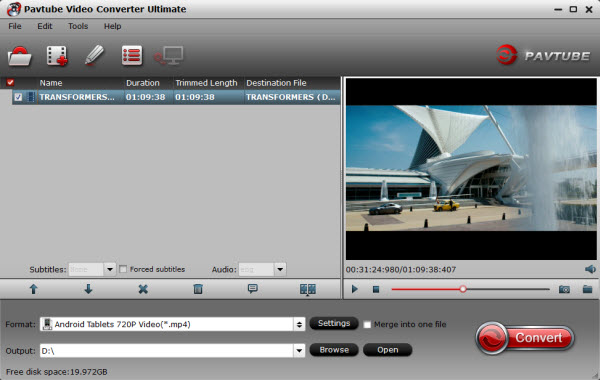Click the Add Video film-strip icon
Image resolution: width=600 pixels, height=380 pixels.
[57, 56]
